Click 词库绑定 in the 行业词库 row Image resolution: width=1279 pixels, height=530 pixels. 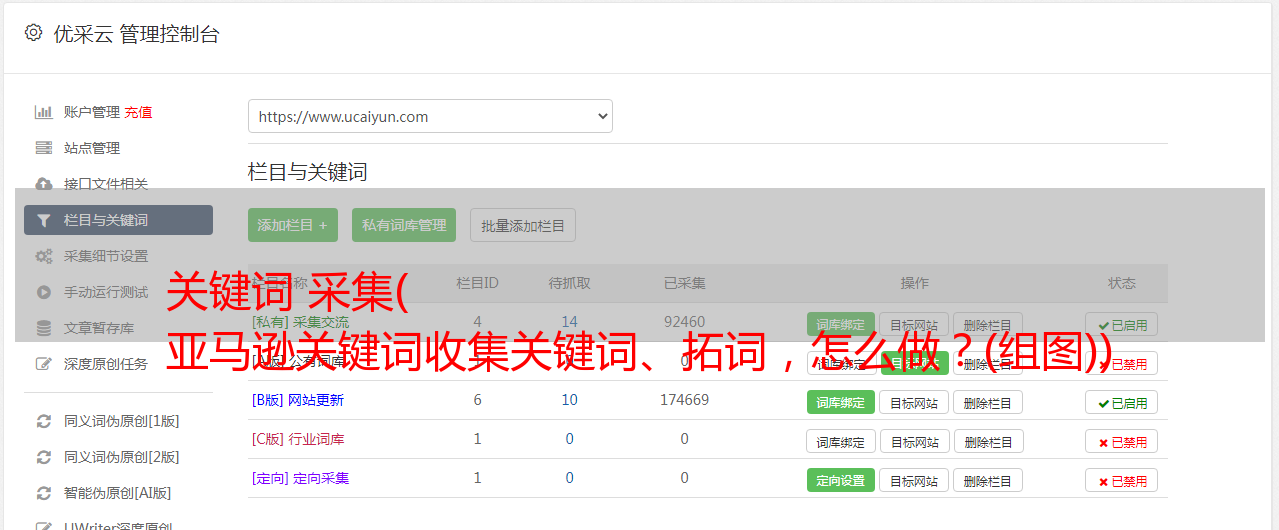point(840,441)
